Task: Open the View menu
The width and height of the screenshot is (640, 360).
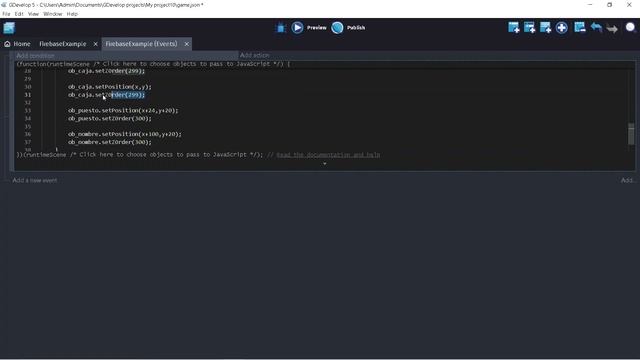Action: 33,14
